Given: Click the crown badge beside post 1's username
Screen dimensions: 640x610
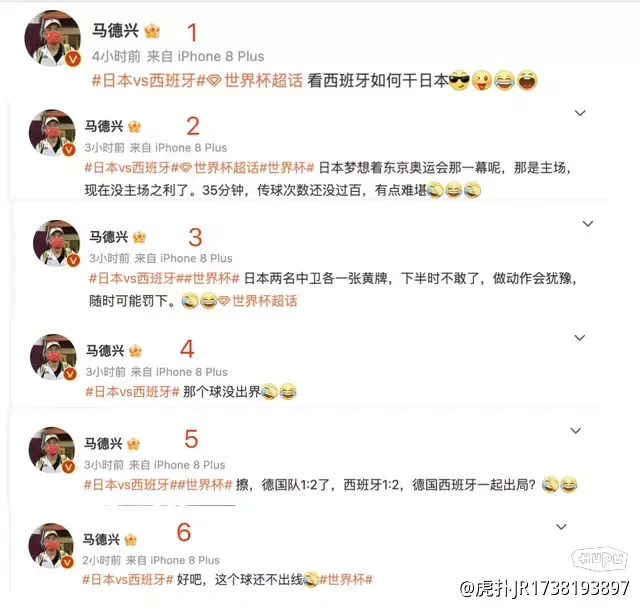Looking at the screenshot, I should [152, 31].
